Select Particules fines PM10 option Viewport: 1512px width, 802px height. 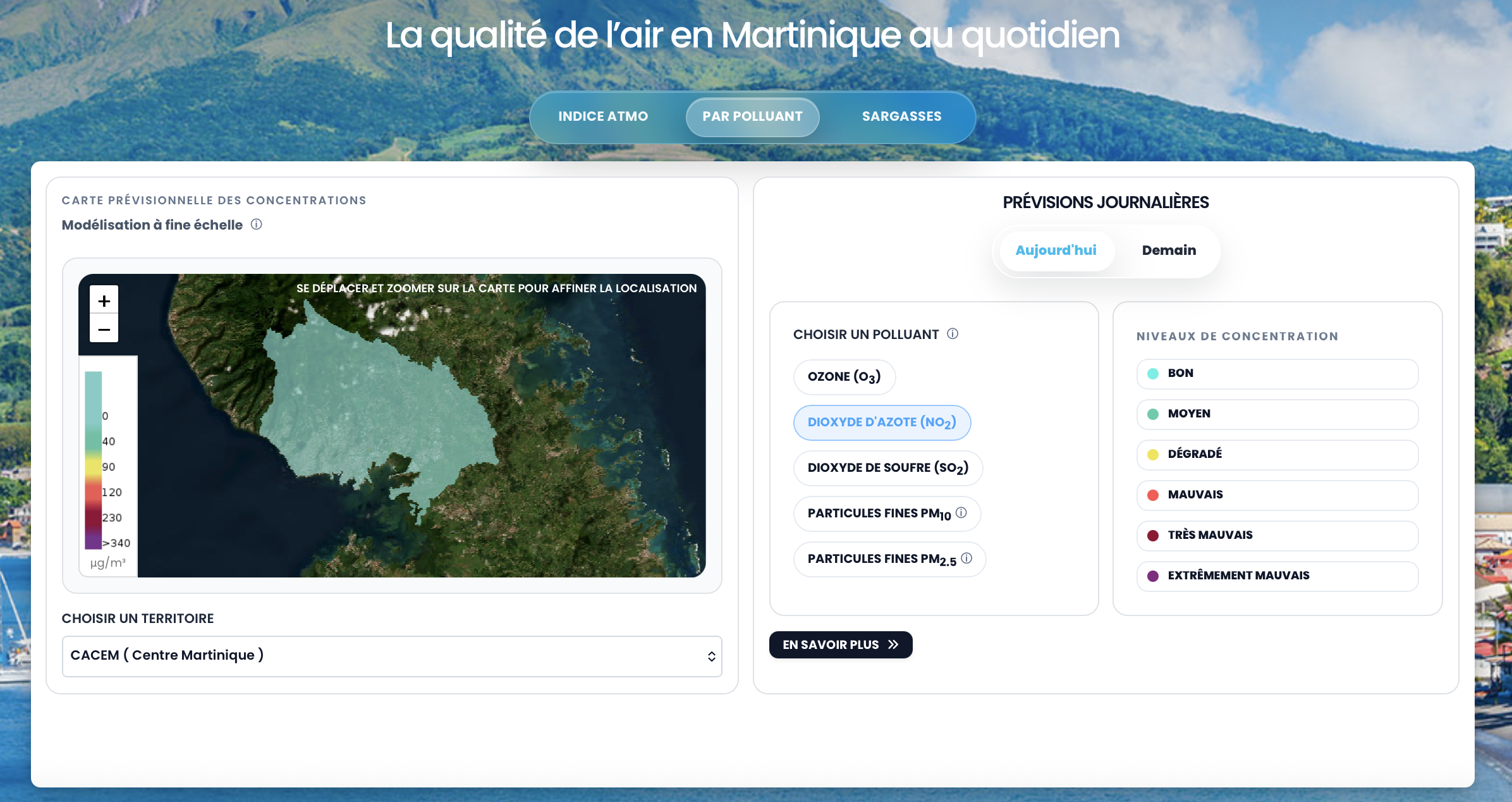[x=879, y=514]
